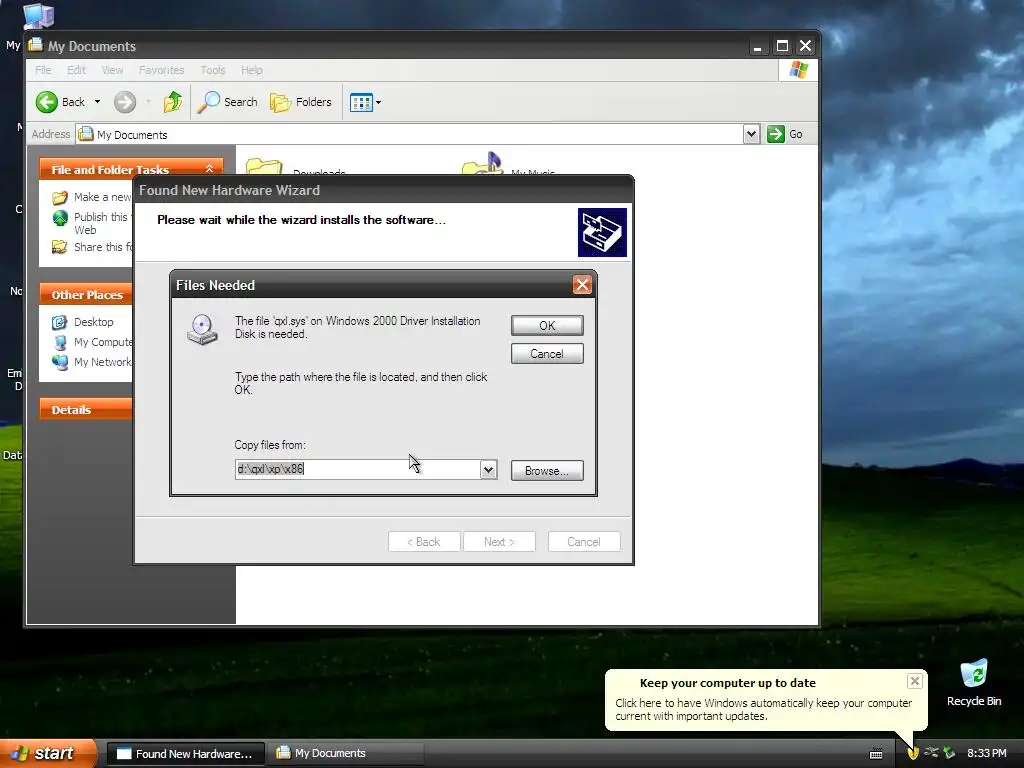The height and width of the screenshot is (768, 1024).
Task: Click the keyboard icon in the taskbar
Action: 876,754
